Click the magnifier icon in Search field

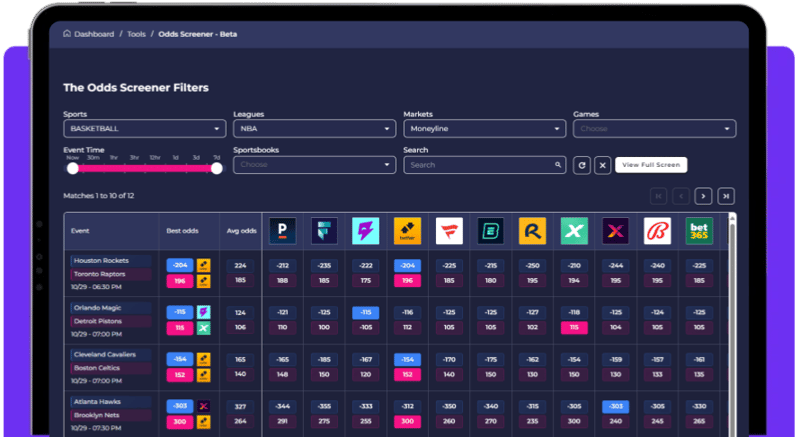[x=558, y=165]
